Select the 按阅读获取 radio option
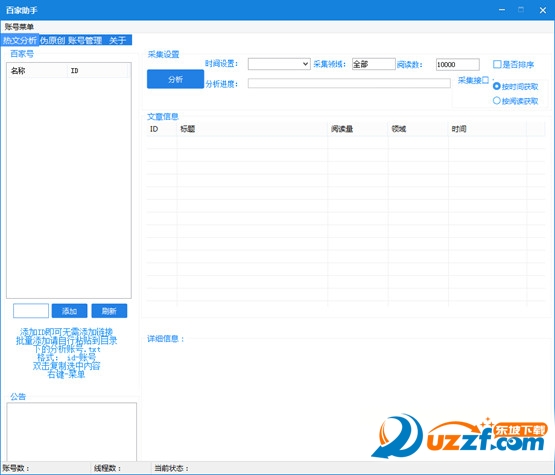The height and width of the screenshot is (475, 555). pos(497,101)
